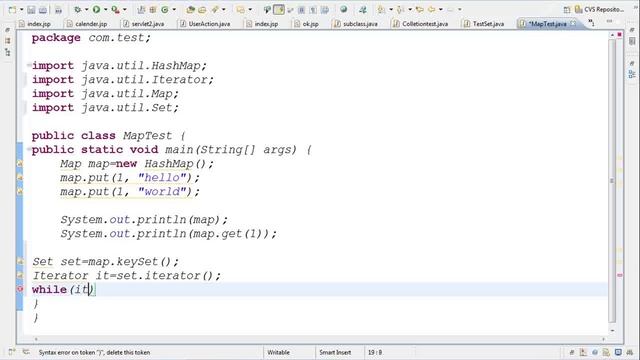Open the New wizard dropdown arrow

coord(21,9)
